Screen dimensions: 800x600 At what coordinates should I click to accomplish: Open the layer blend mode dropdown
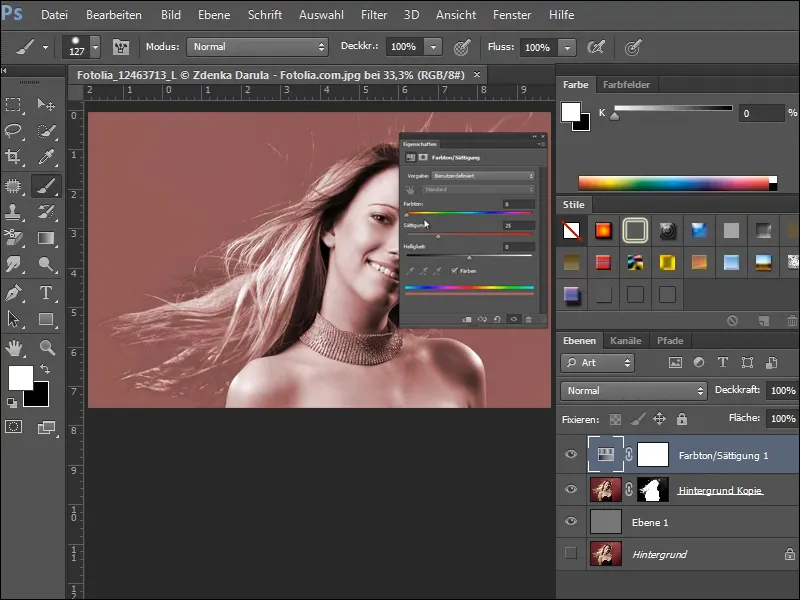point(633,391)
